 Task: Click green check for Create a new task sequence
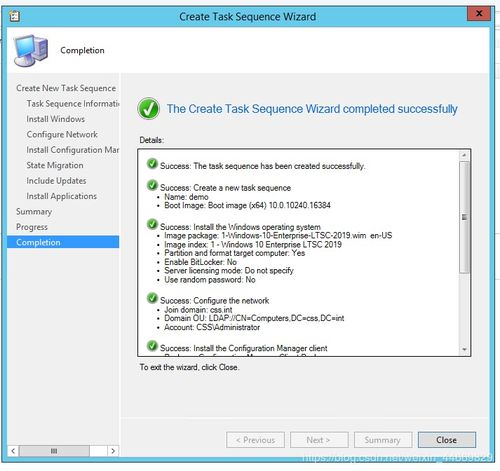pyautogui.click(x=152, y=185)
